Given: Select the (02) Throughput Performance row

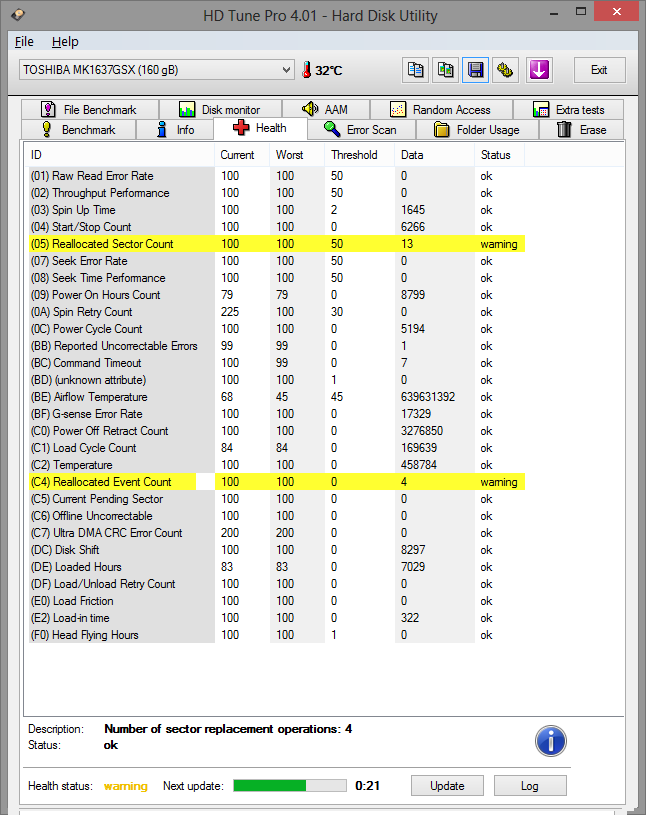Looking at the screenshot, I should click(x=276, y=193).
